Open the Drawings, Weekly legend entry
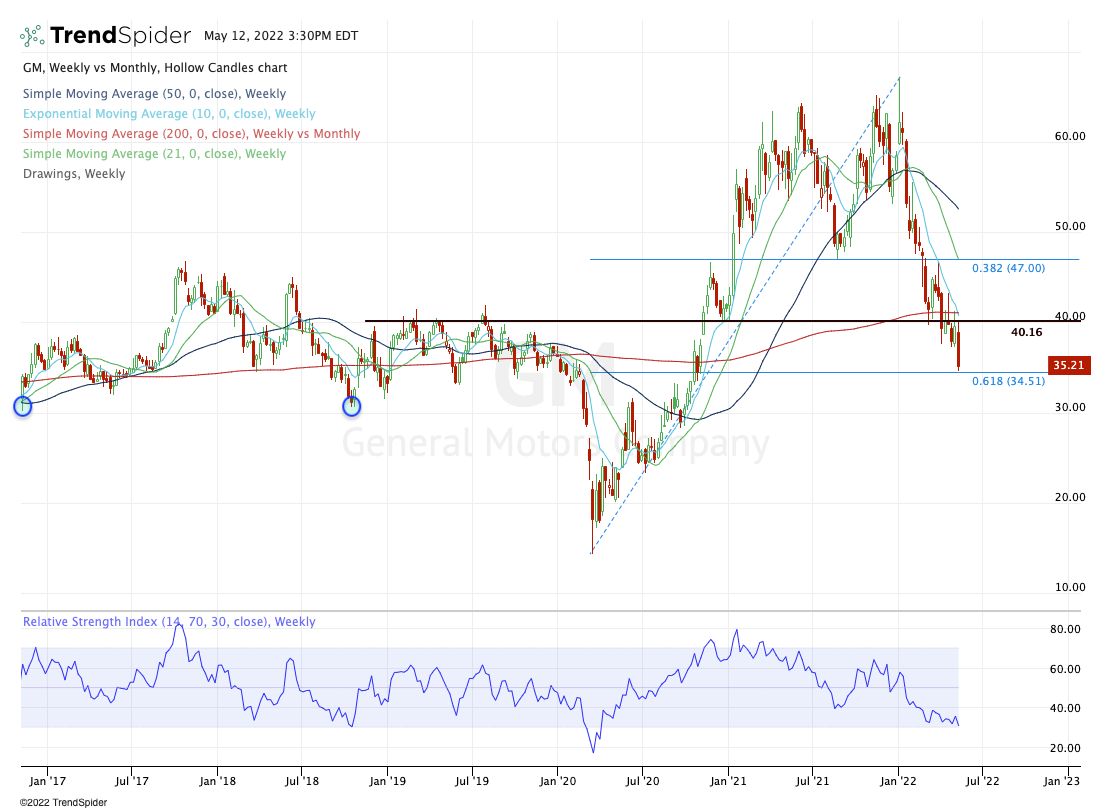Viewport: 1111px width, 812px height. [73, 174]
